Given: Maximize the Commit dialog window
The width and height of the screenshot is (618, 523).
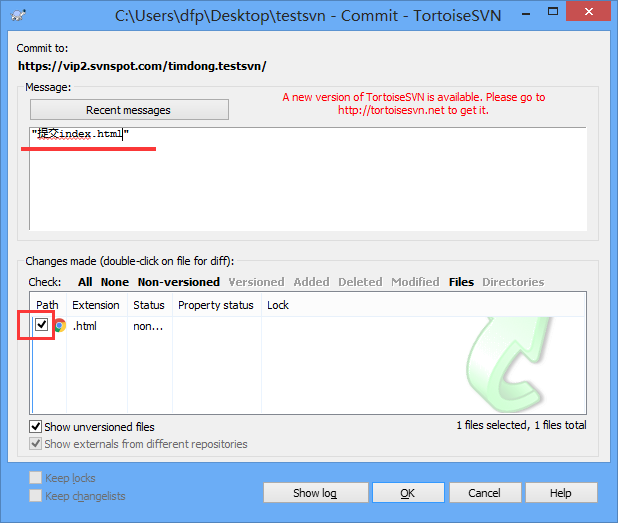Looking at the screenshot, I should coord(553,12).
